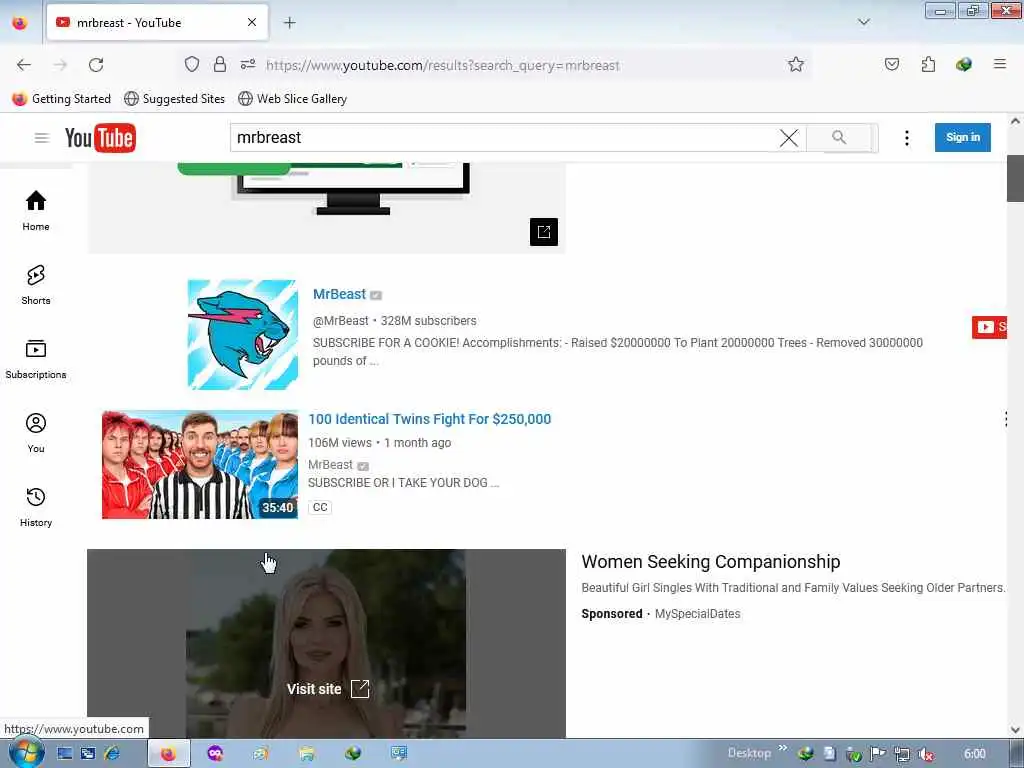Click the YouTube logo

point(100,138)
